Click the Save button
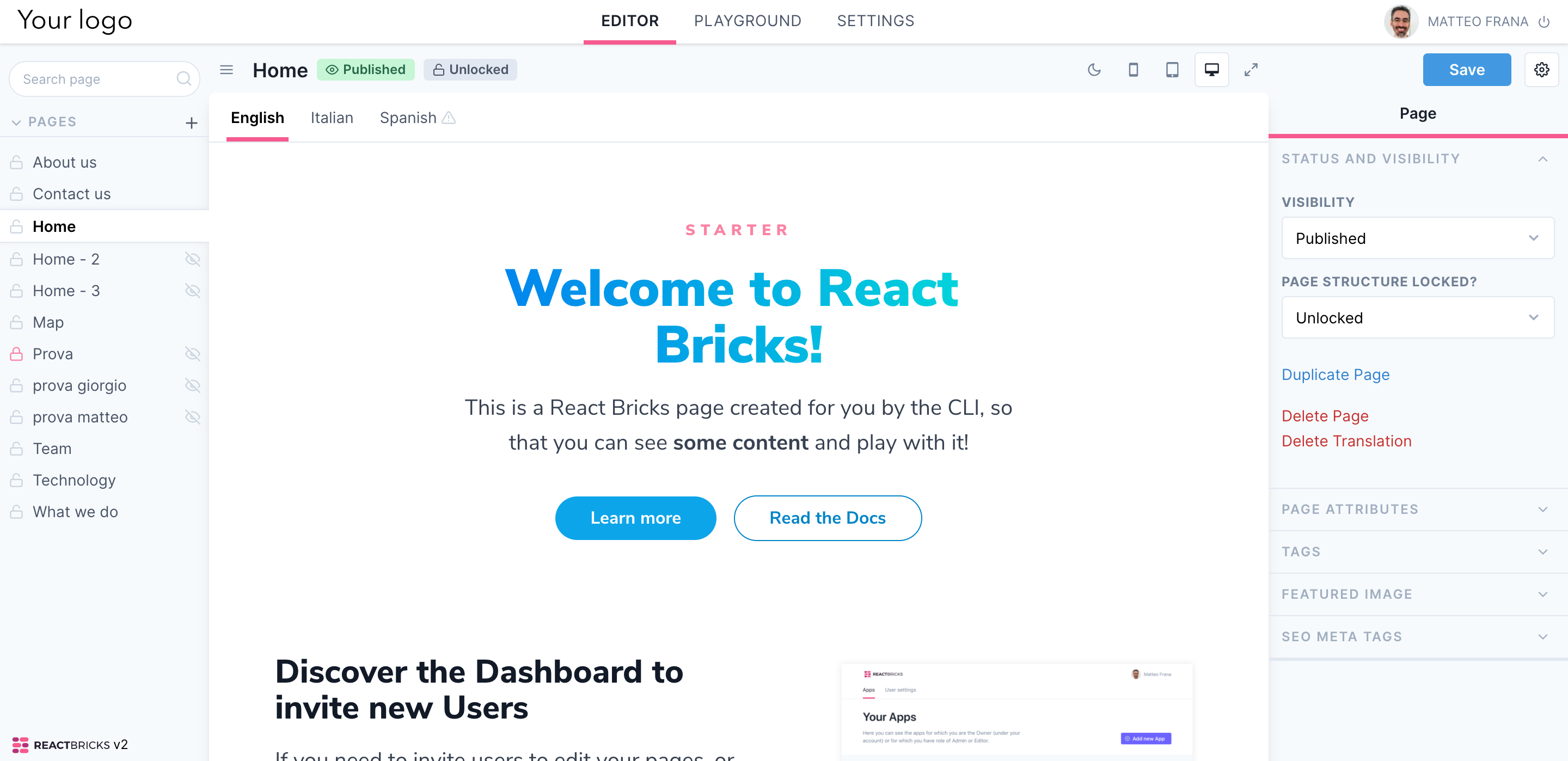Viewport: 1568px width, 761px height. pos(1466,70)
